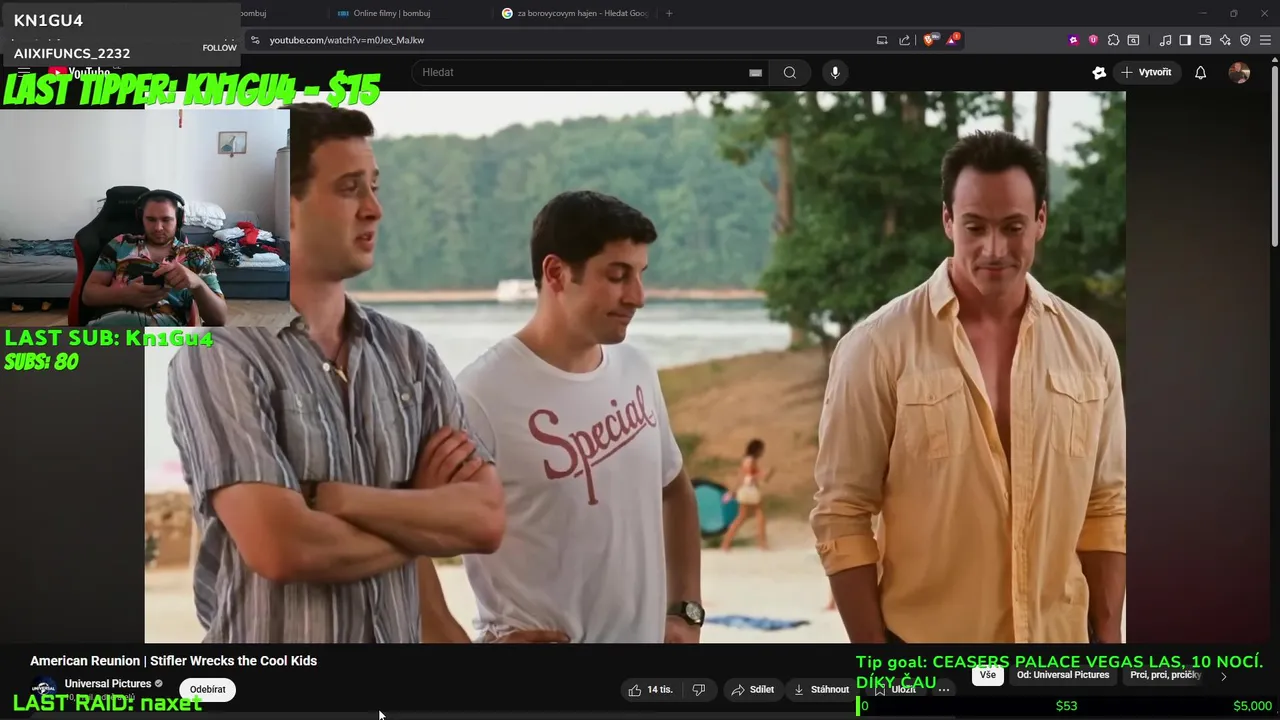Click the extension icon left of Vytvořit
This screenshot has height=720, width=1280.
1099,72
